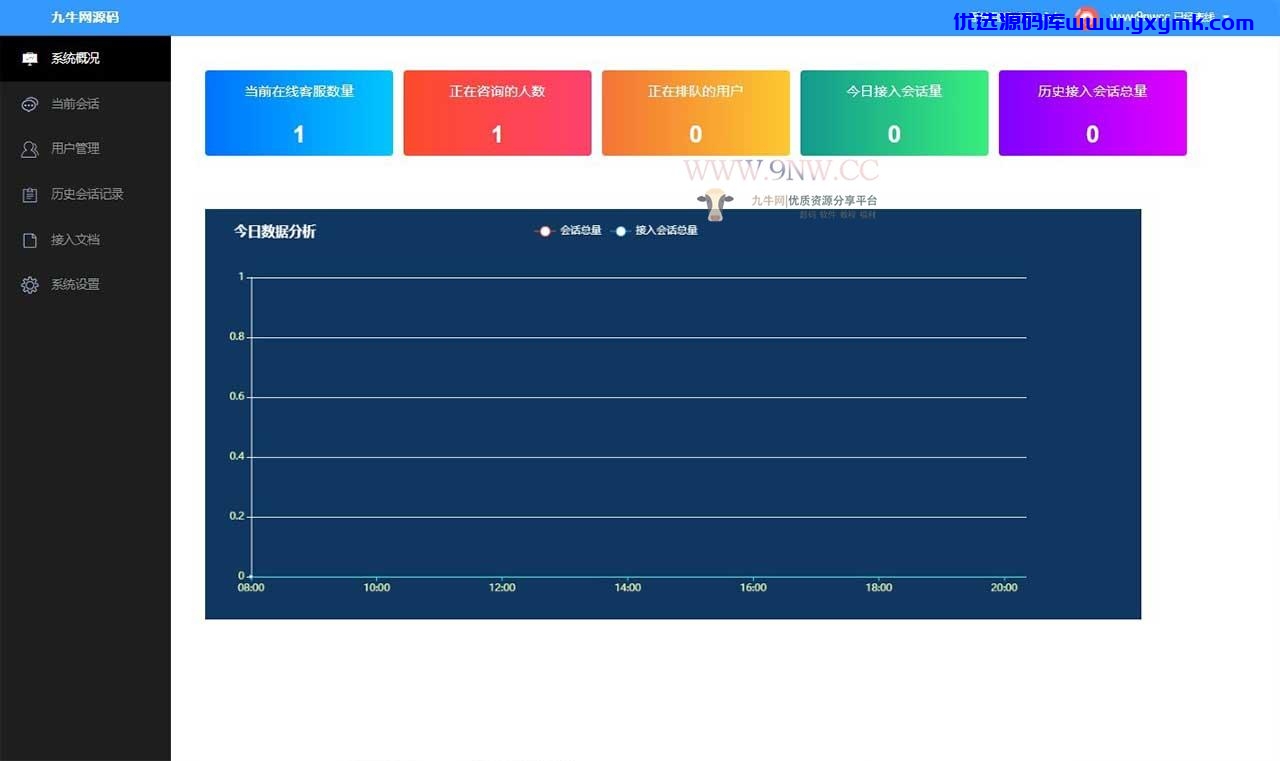Open the 历史接入会话总量 purple card
The height and width of the screenshot is (761, 1280).
(x=1093, y=113)
